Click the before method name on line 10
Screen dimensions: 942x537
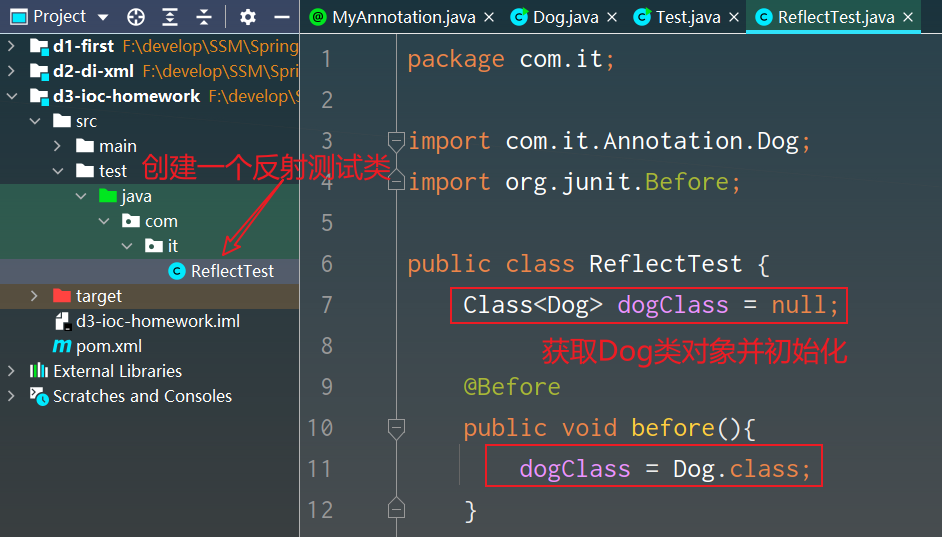point(673,429)
